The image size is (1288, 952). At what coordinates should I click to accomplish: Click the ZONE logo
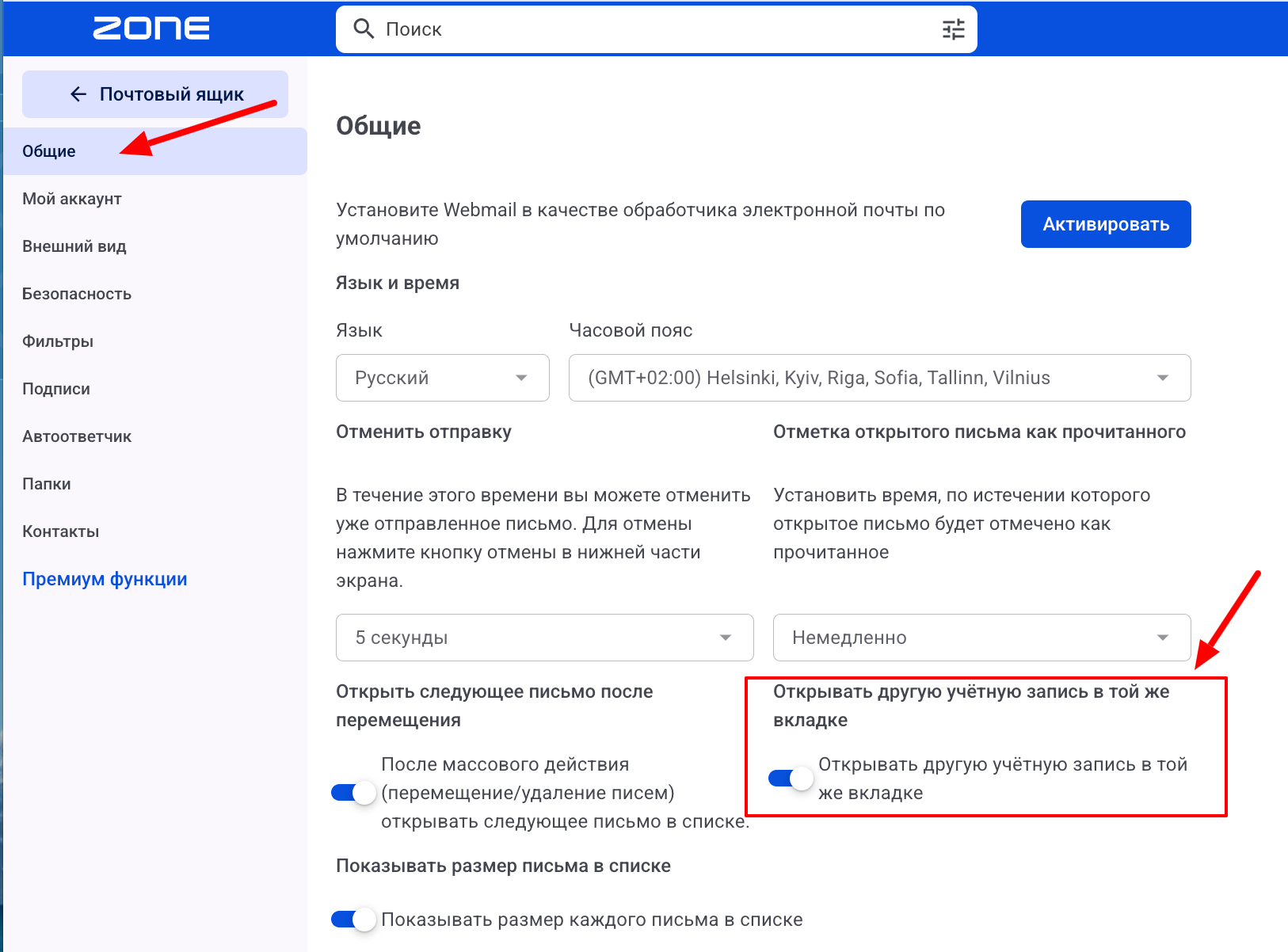coord(151,29)
